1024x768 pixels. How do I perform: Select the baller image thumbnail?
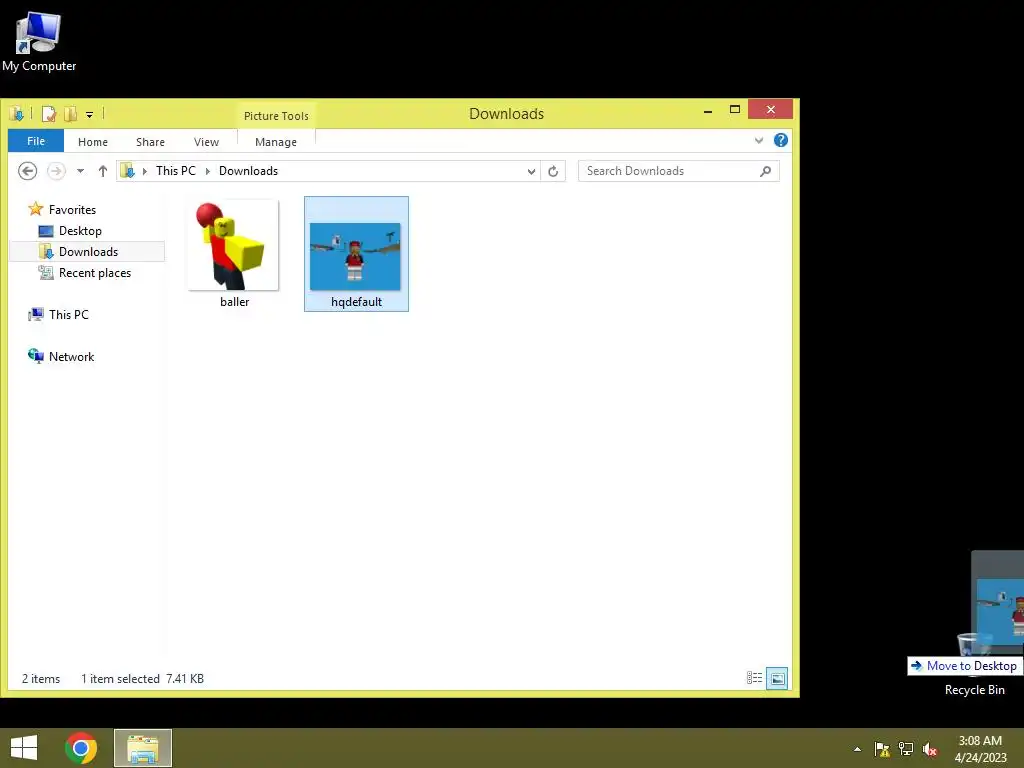click(233, 245)
